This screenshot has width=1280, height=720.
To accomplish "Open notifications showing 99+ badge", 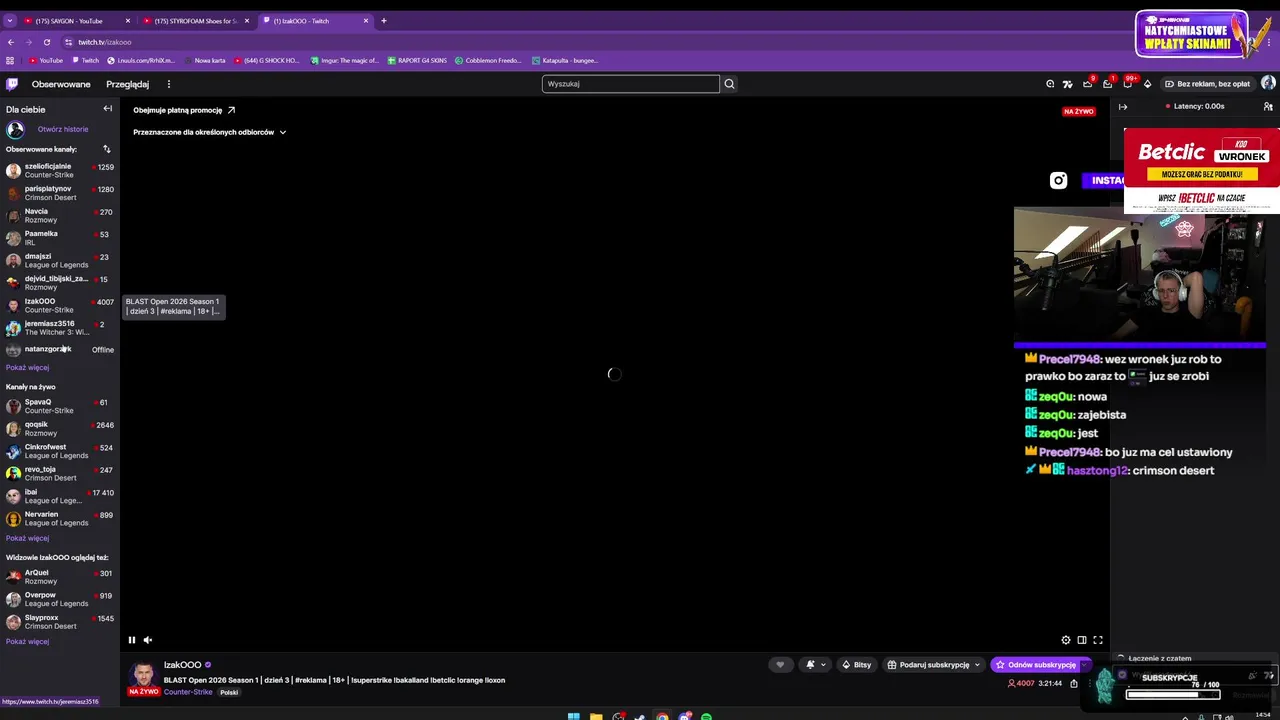I will [x=1127, y=84].
